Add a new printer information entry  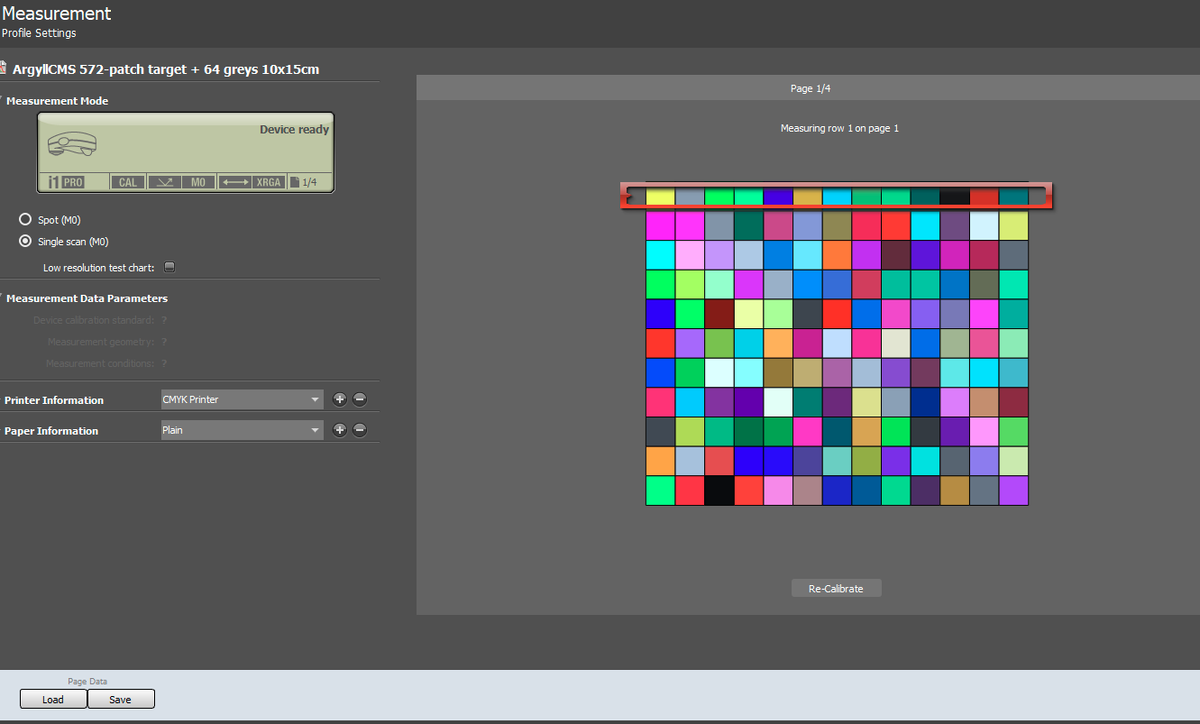340,399
